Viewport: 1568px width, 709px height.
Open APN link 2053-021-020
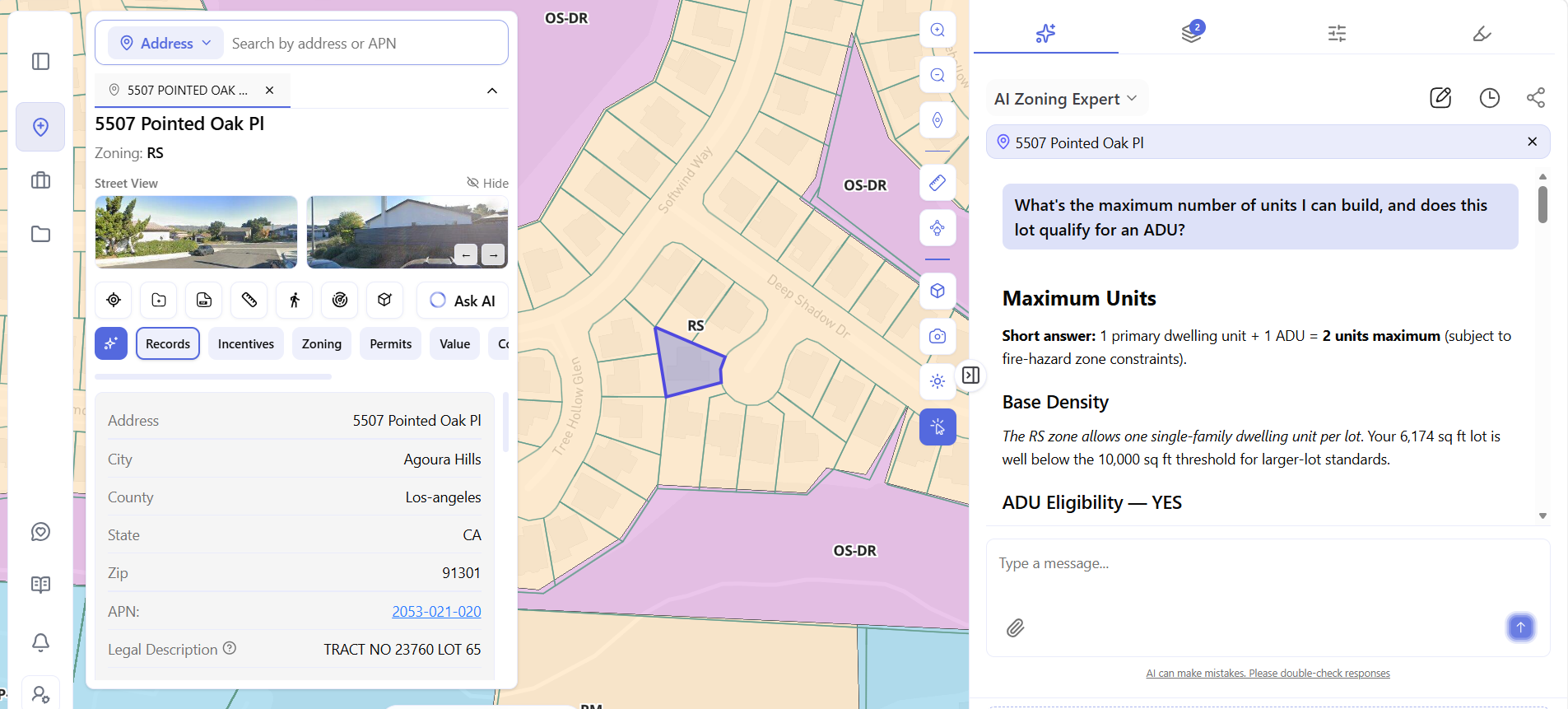(x=436, y=612)
